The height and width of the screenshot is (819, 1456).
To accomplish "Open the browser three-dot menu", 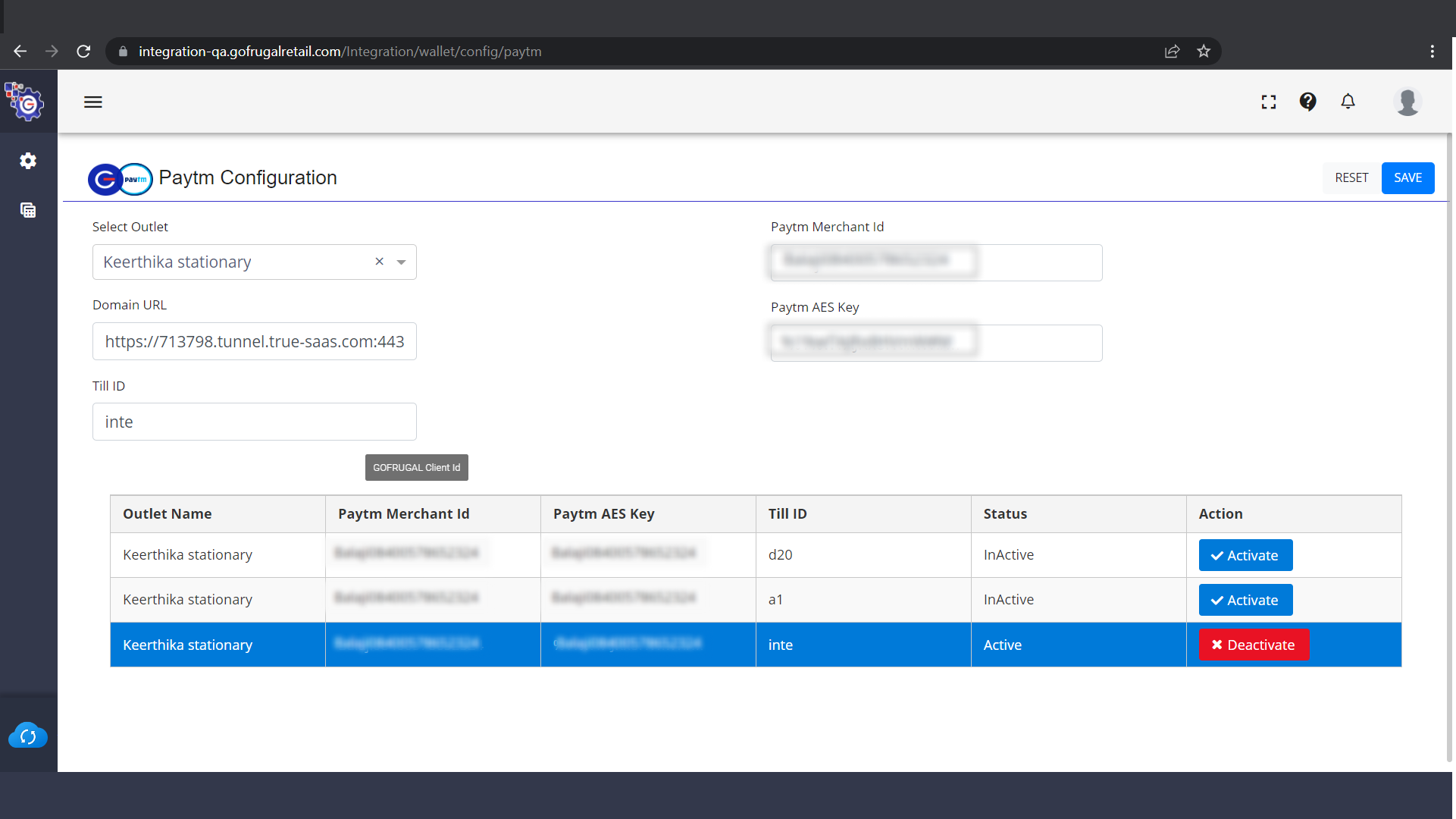I will pos(1432,52).
